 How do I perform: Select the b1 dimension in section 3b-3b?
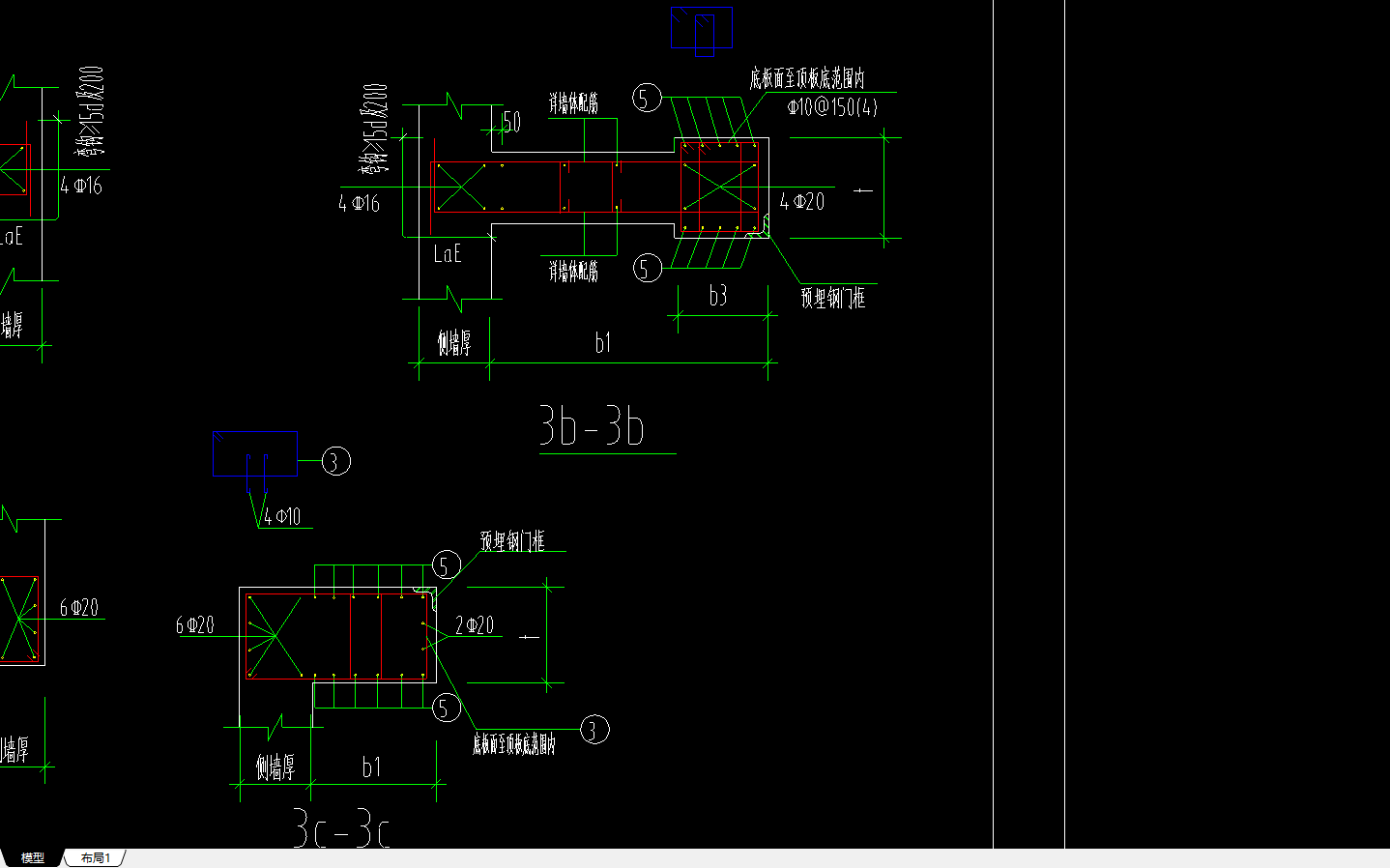click(603, 342)
